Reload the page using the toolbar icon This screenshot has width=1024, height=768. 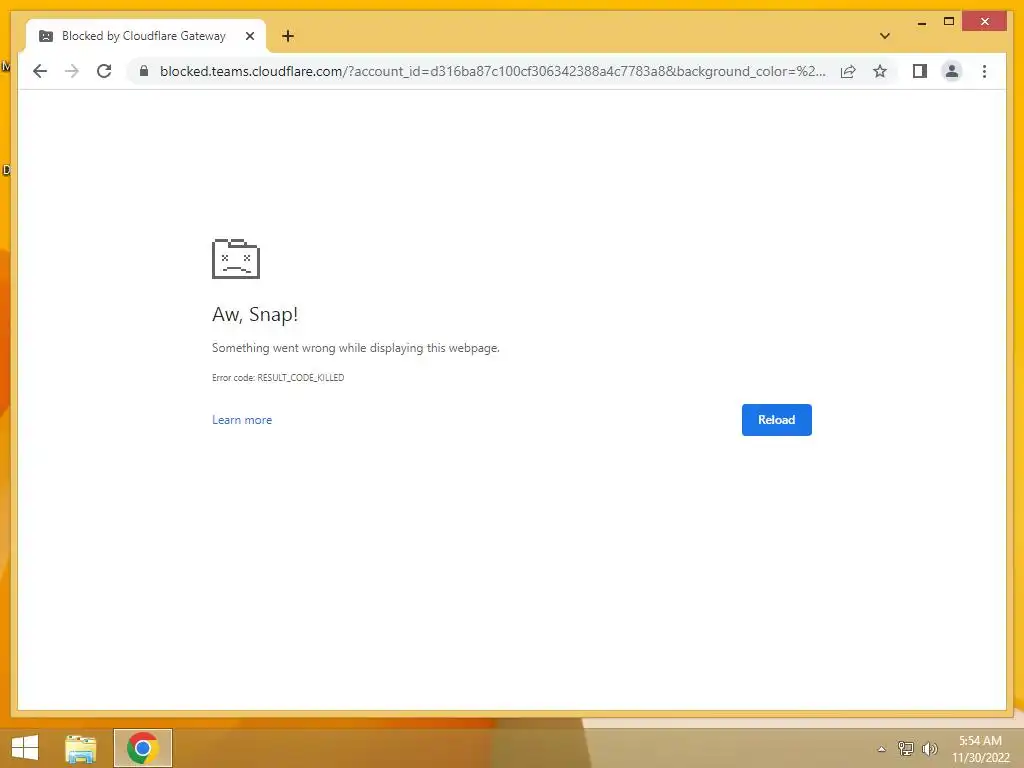pyautogui.click(x=104, y=71)
